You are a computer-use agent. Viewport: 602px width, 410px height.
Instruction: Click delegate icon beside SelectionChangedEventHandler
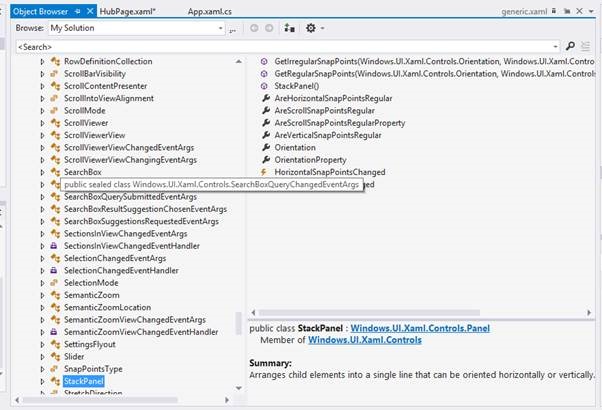coord(54,270)
